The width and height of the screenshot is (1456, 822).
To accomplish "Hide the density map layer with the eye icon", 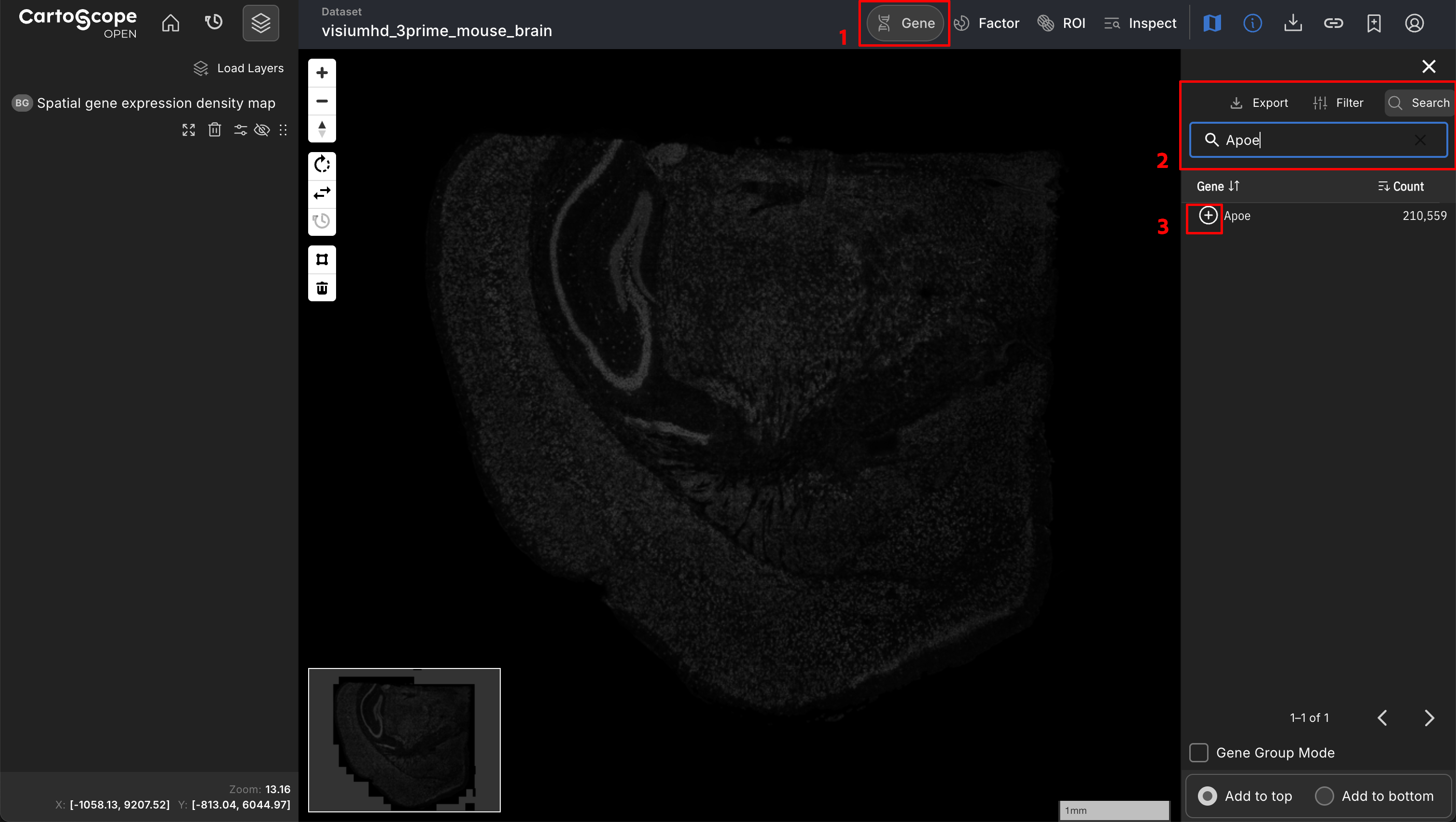I will click(262, 130).
